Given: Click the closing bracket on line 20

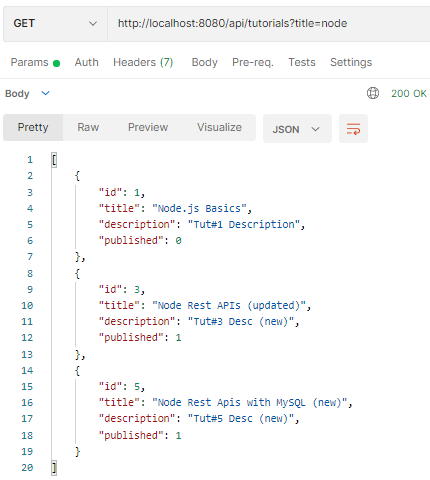Looking at the screenshot, I should point(54,468).
